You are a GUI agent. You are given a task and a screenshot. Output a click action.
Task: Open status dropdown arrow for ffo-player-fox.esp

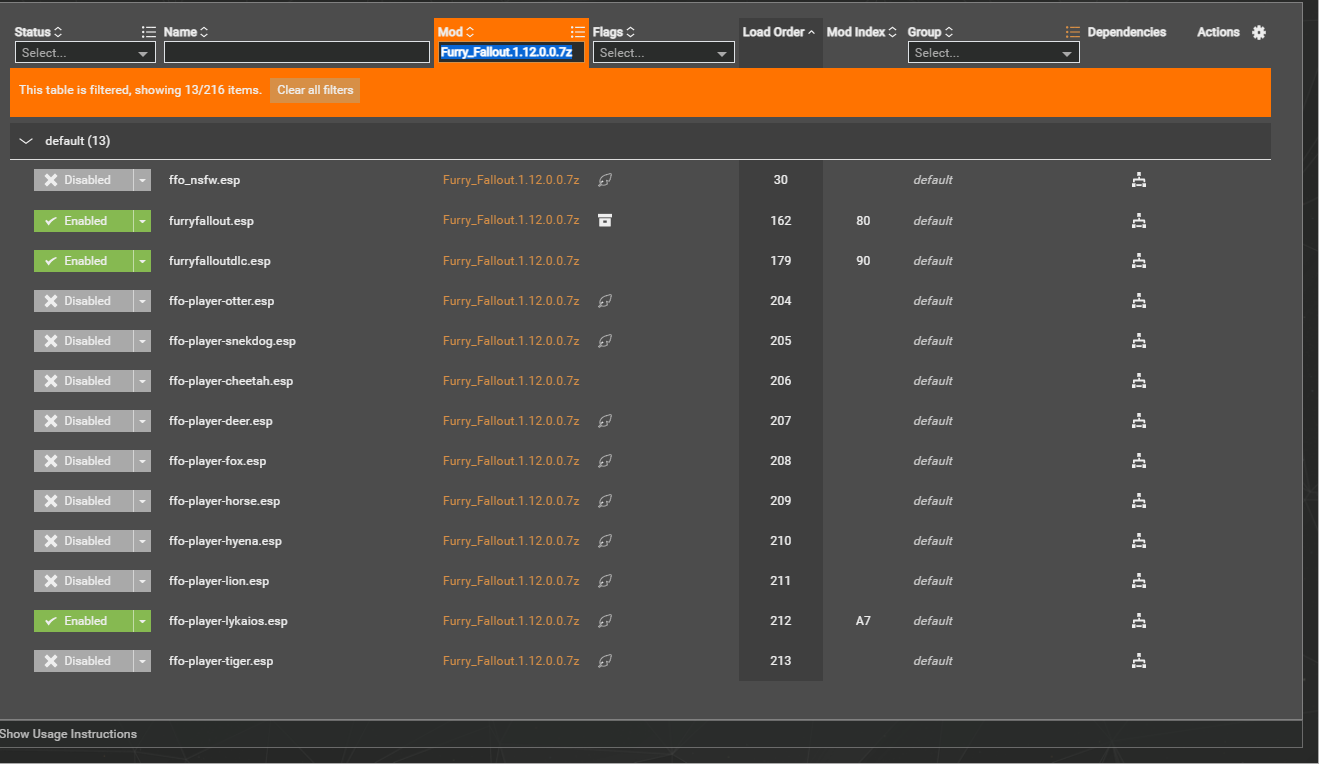tap(142, 460)
